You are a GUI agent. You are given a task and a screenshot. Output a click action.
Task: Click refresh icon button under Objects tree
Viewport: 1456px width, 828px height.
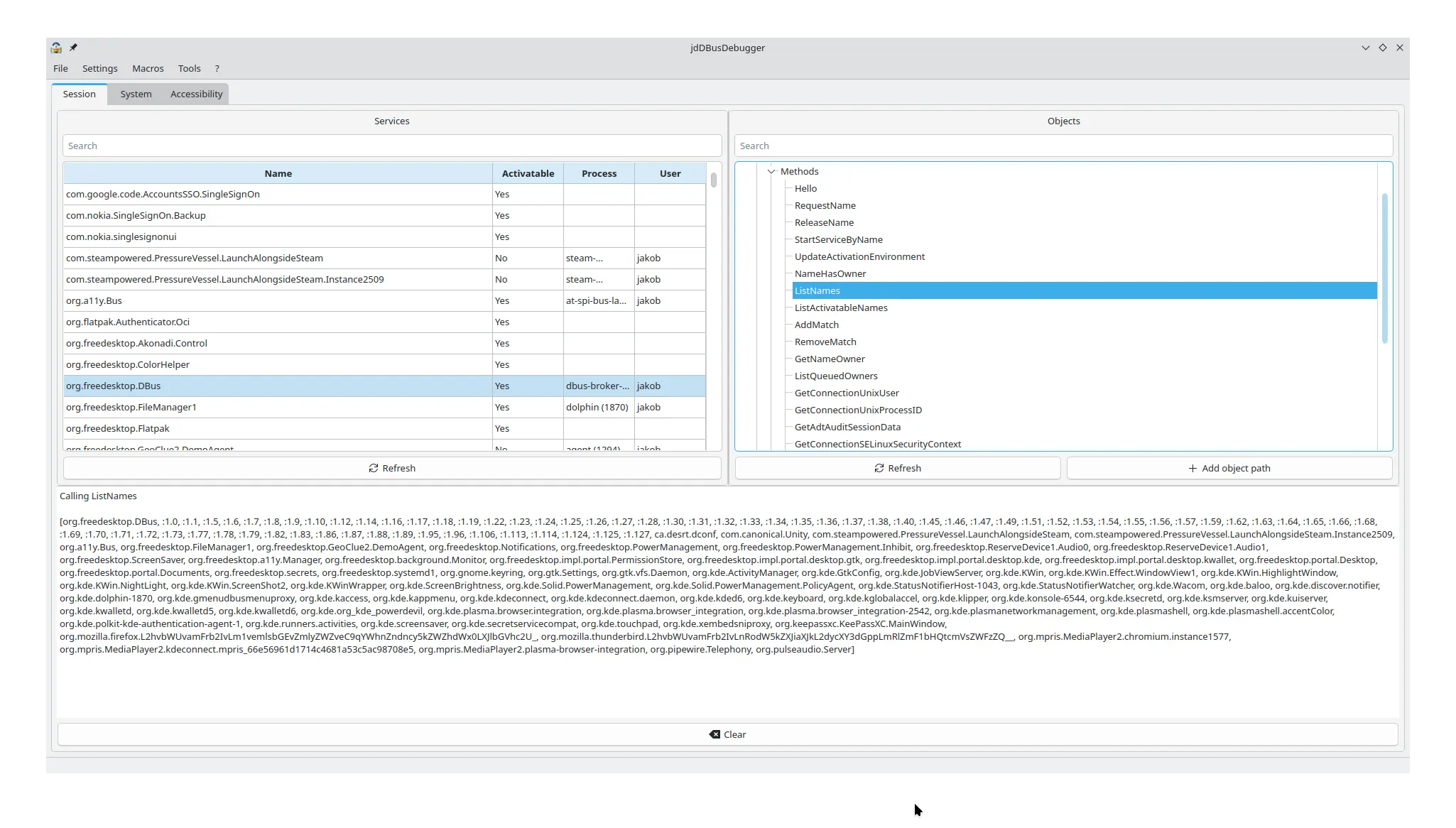pos(898,468)
